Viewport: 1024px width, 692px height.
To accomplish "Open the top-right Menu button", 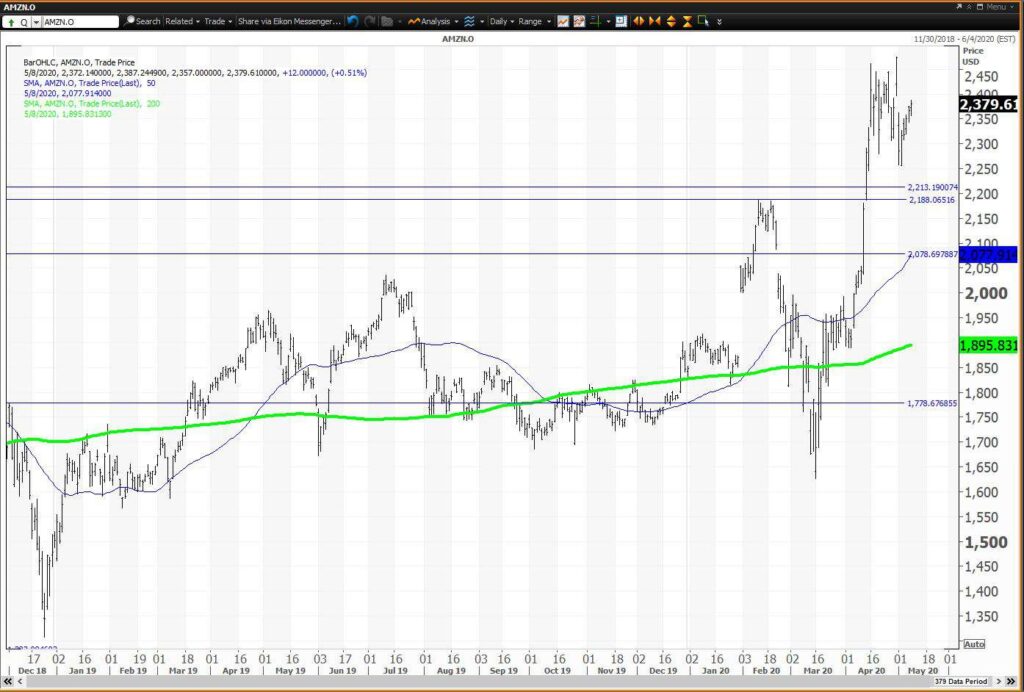I will click(995, 7).
